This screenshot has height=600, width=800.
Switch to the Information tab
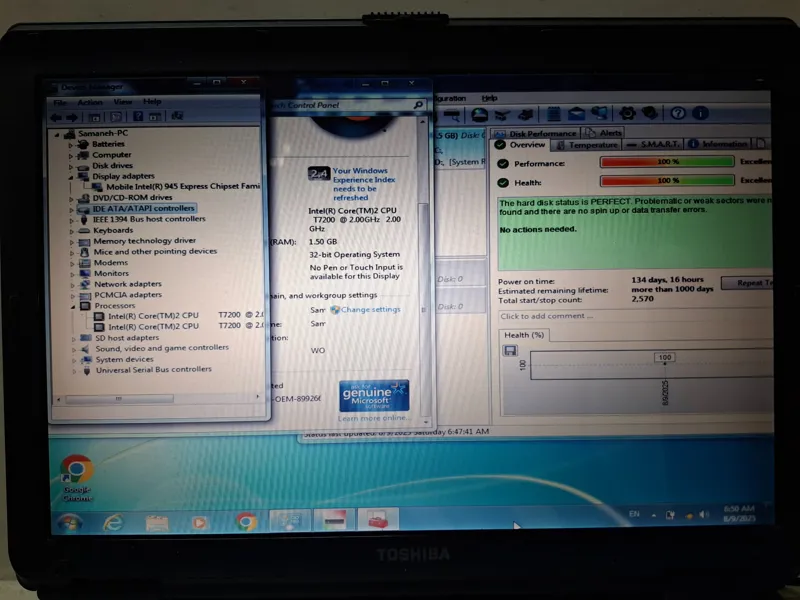pos(719,144)
